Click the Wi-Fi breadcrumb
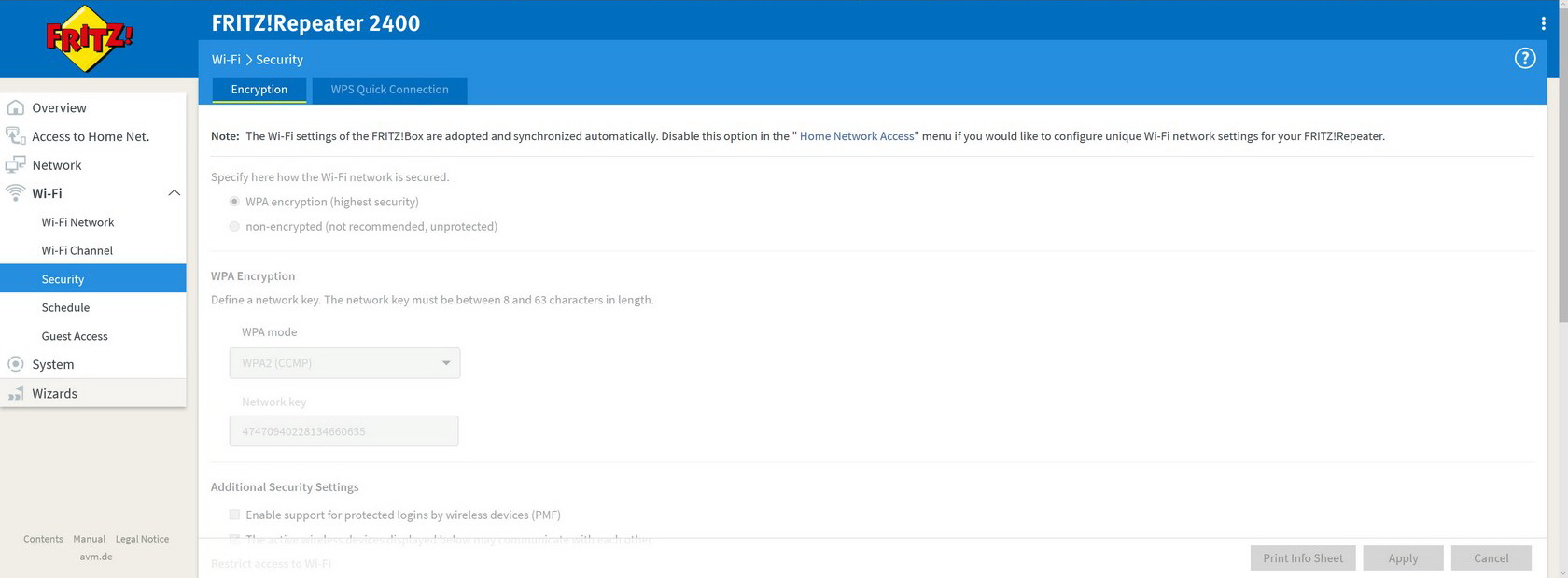The image size is (1568, 578). point(226,59)
